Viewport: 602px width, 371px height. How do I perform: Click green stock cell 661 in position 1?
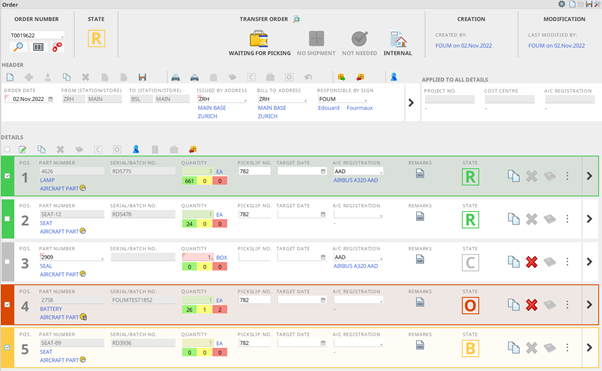189,181
